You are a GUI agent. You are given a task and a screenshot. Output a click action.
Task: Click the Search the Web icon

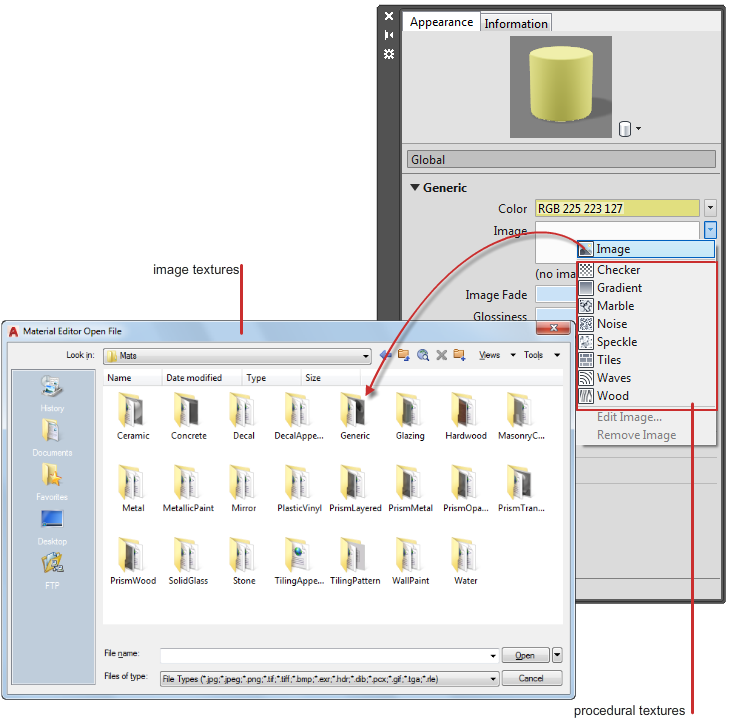[x=423, y=355]
